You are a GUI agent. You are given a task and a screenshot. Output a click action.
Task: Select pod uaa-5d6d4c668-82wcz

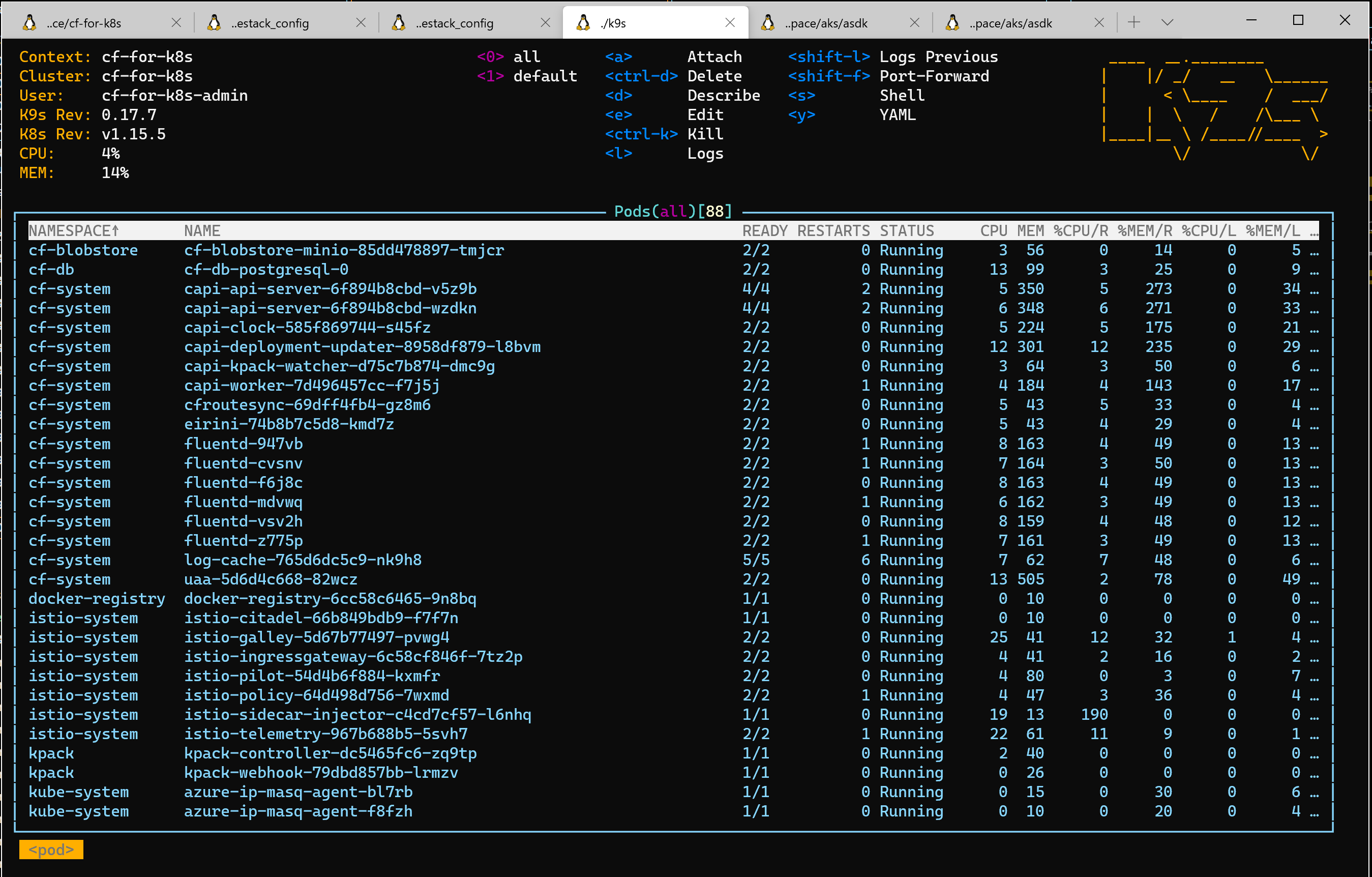pos(673,579)
